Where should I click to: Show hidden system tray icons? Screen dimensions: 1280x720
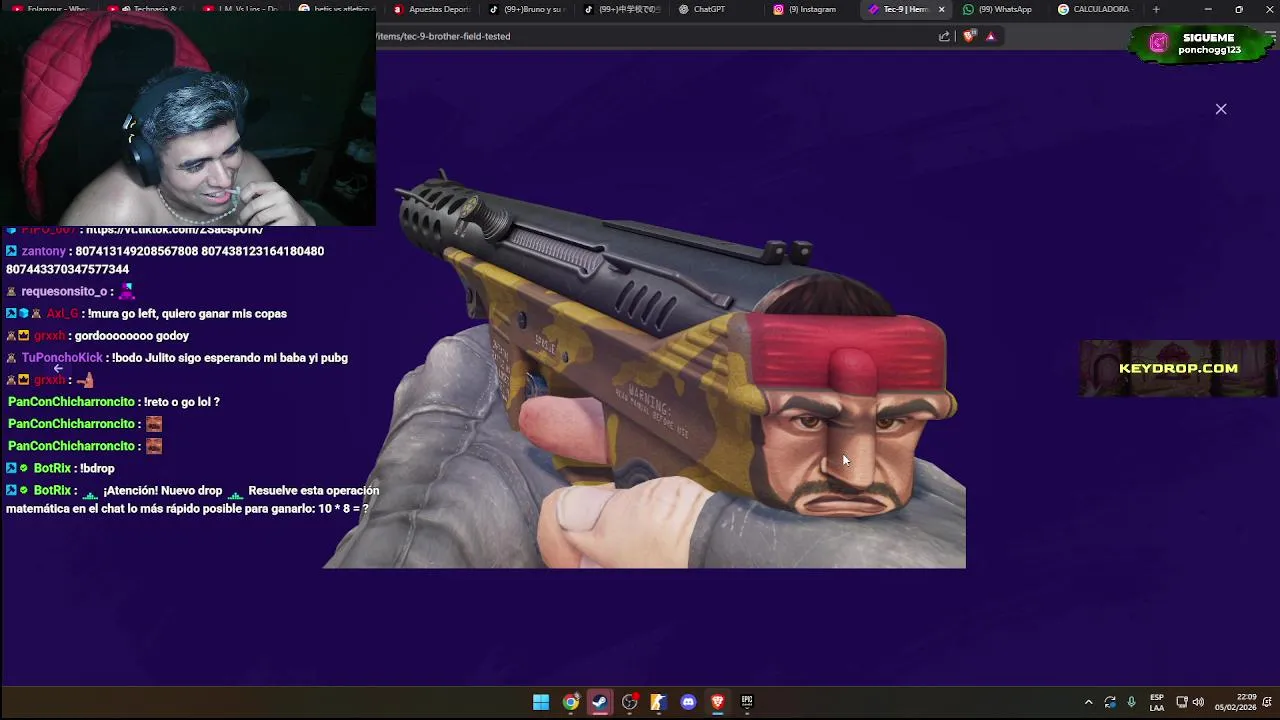point(1088,702)
